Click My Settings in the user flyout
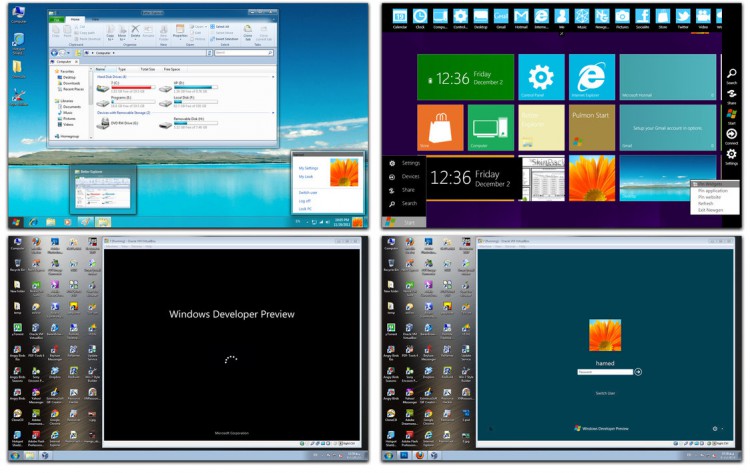 coord(309,168)
